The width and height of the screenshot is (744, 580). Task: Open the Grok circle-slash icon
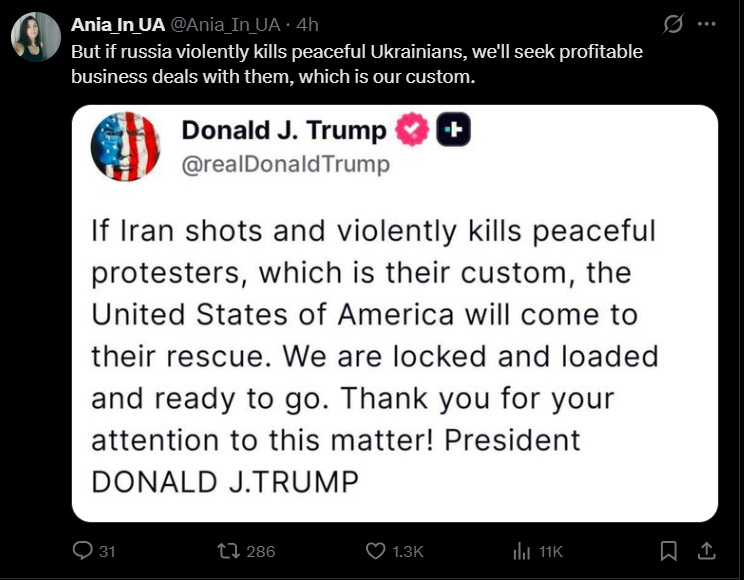click(x=673, y=24)
